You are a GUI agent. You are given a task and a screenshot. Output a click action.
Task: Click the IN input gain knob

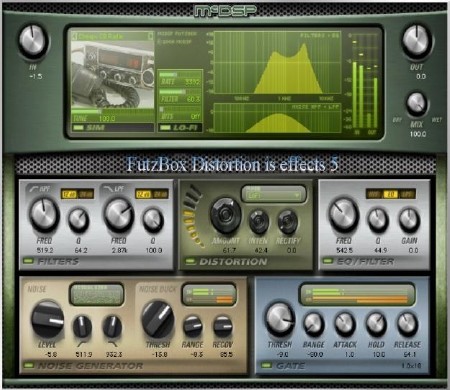[32, 41]
